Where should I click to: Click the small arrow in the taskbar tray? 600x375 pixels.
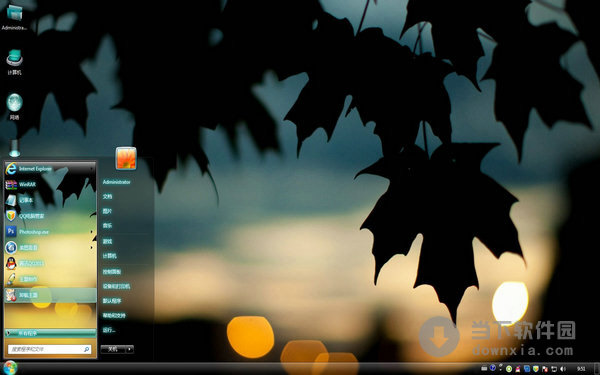coord(501,370)
